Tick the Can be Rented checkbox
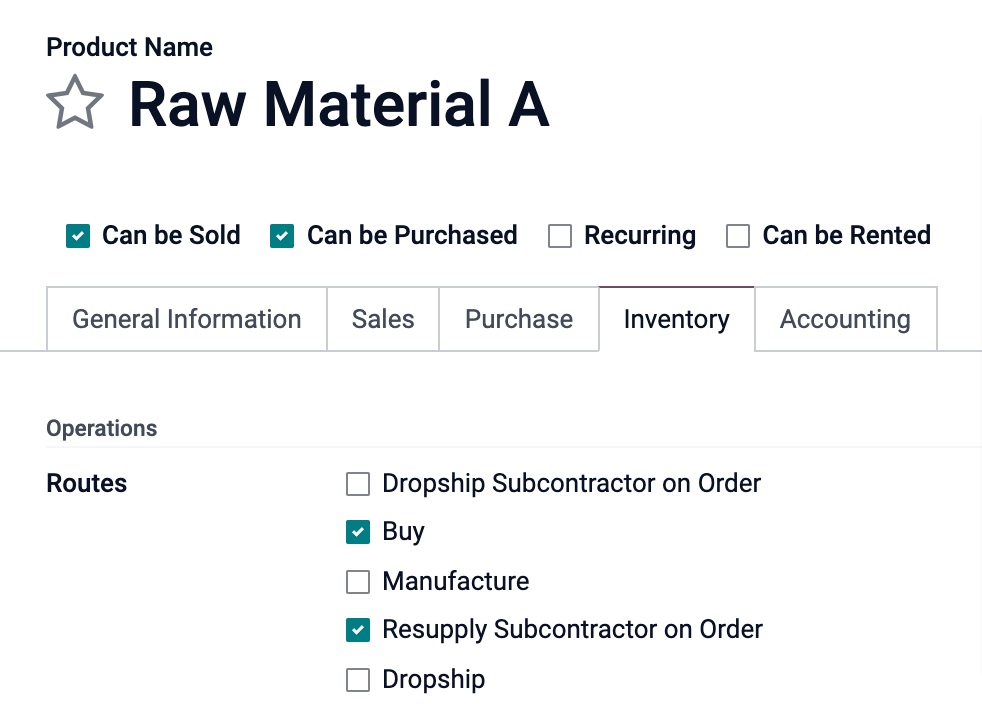Image resolution: width=982 pixels, height=712 pixels. (x=738, y=236)
